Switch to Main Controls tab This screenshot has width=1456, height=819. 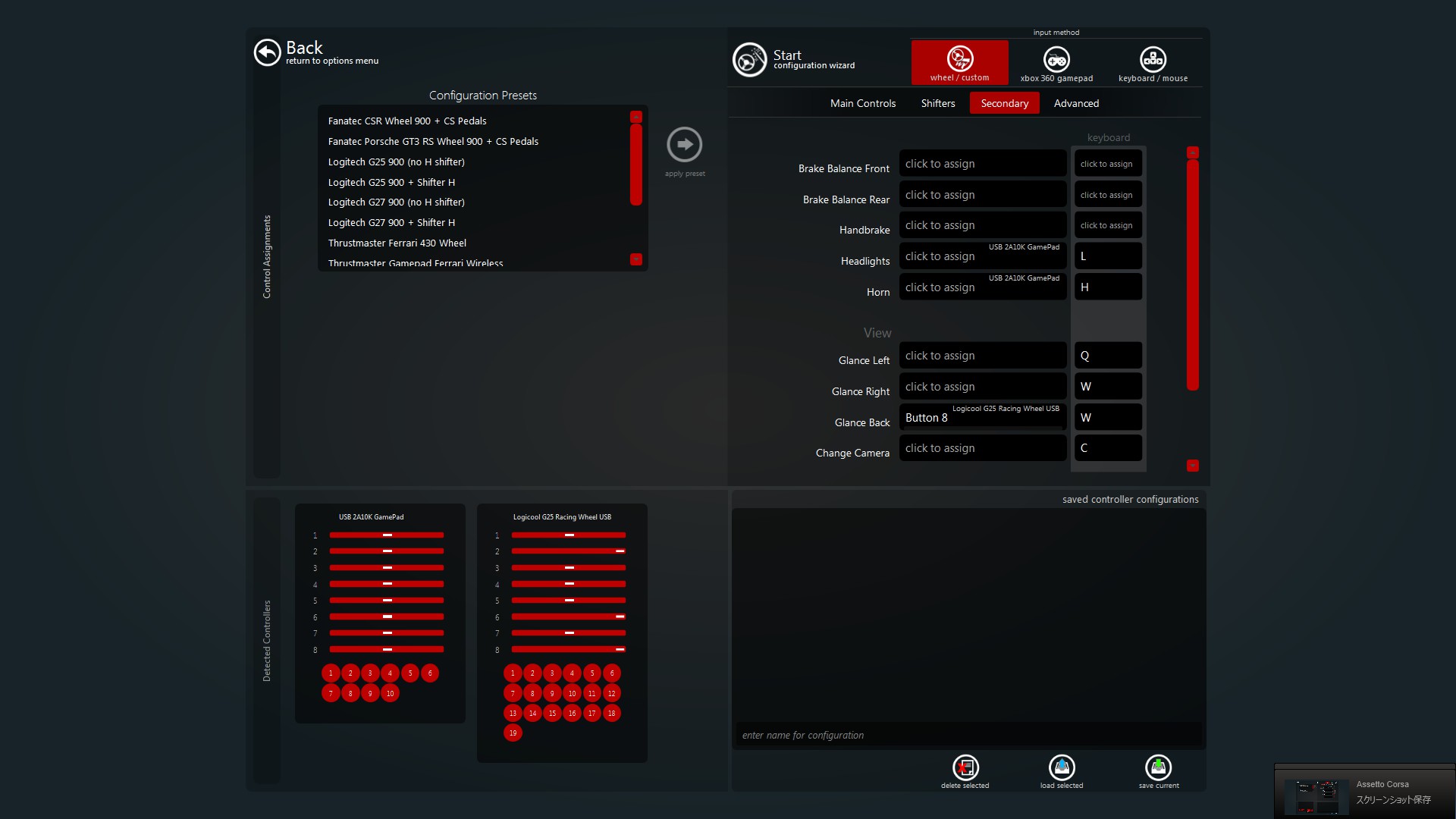tap(862, 103)
